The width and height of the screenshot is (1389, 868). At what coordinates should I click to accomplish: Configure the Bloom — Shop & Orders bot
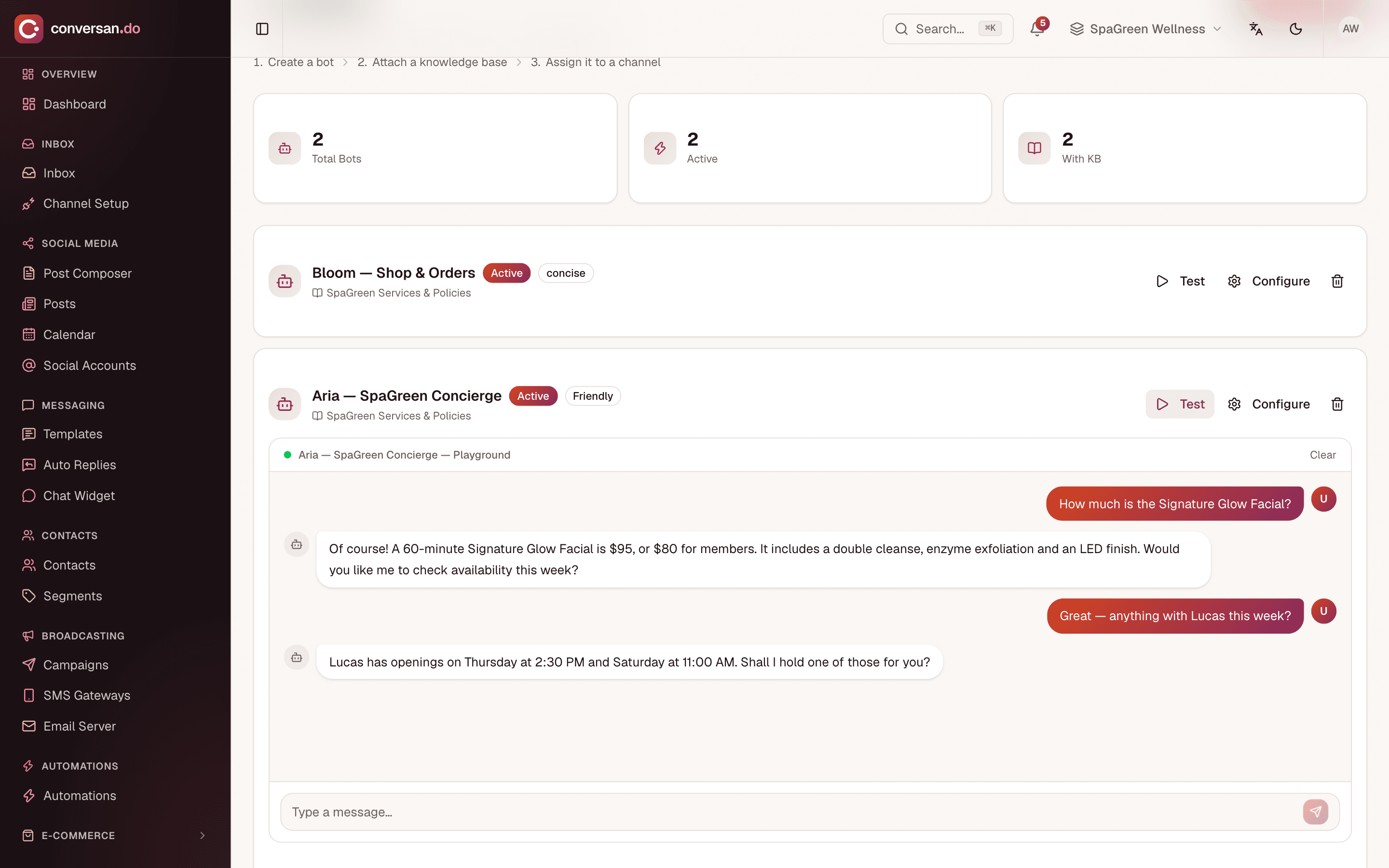1268,281
